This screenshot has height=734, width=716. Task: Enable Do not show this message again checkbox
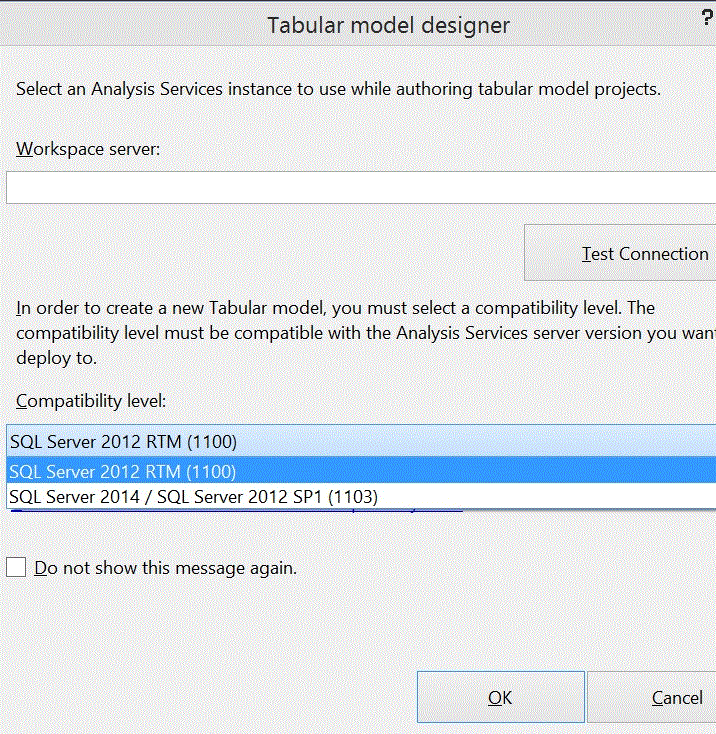(x=16, y=568)
